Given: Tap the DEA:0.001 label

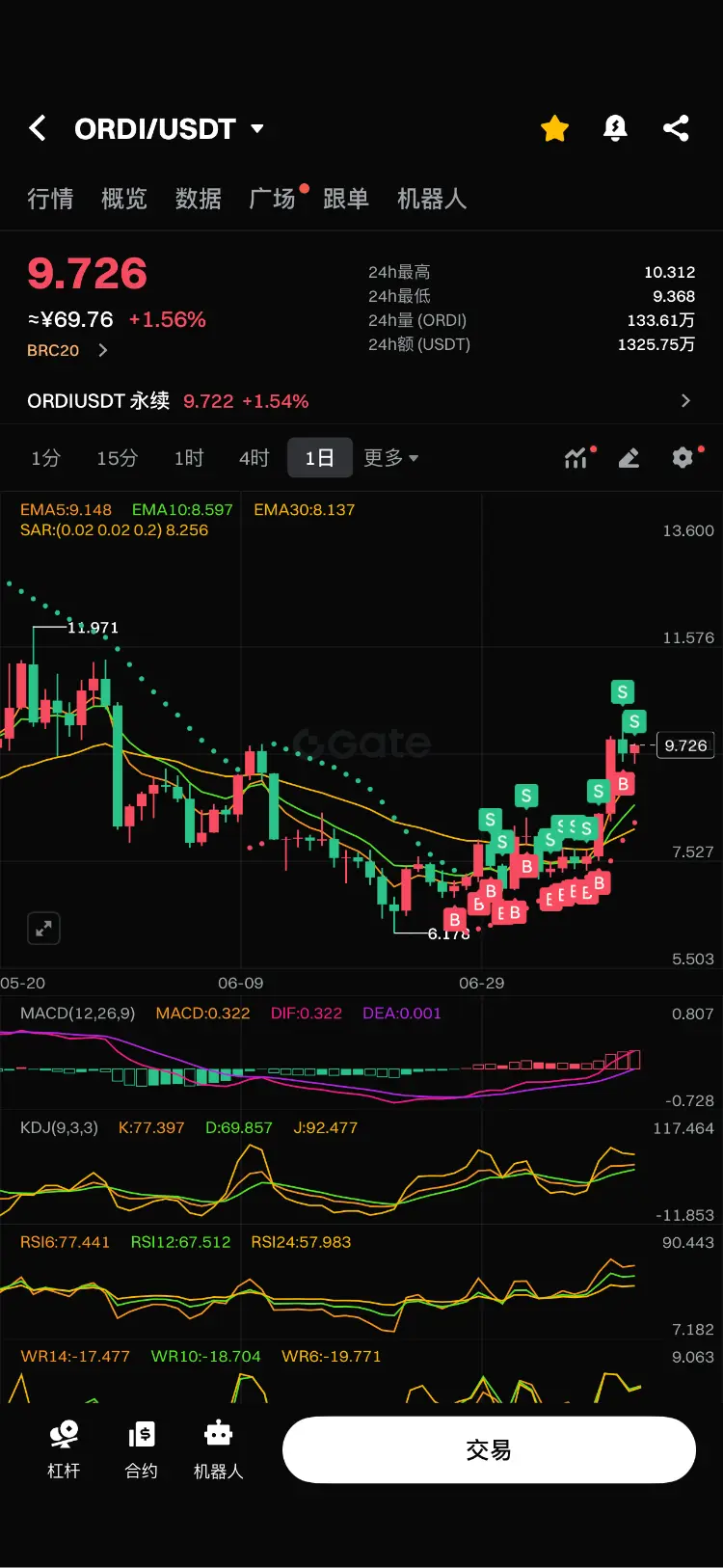Looking at the screenshot, I should [x=402, y=1014].
